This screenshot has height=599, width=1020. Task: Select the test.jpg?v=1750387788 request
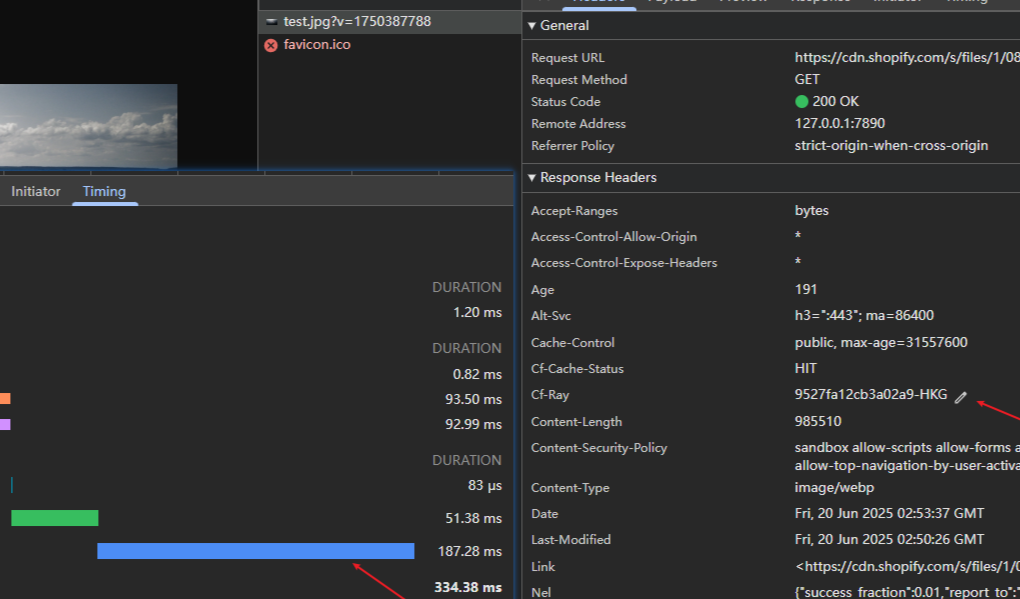tap(357, 21)
